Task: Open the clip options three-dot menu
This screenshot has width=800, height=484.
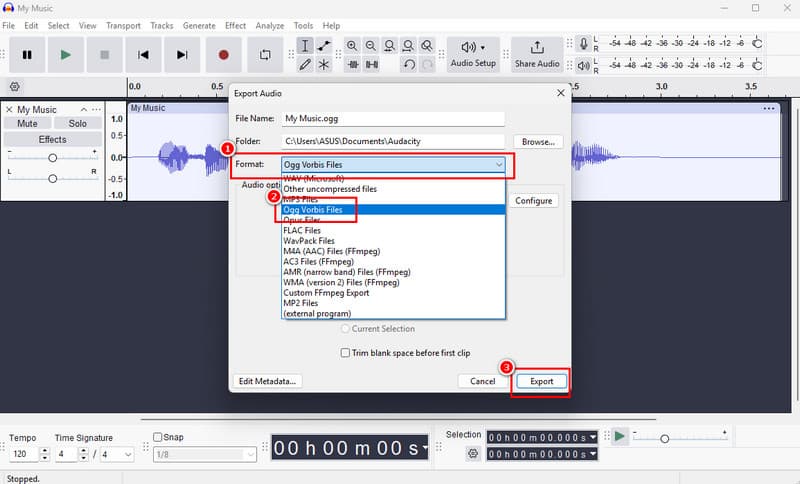Action: coord(769,108)
